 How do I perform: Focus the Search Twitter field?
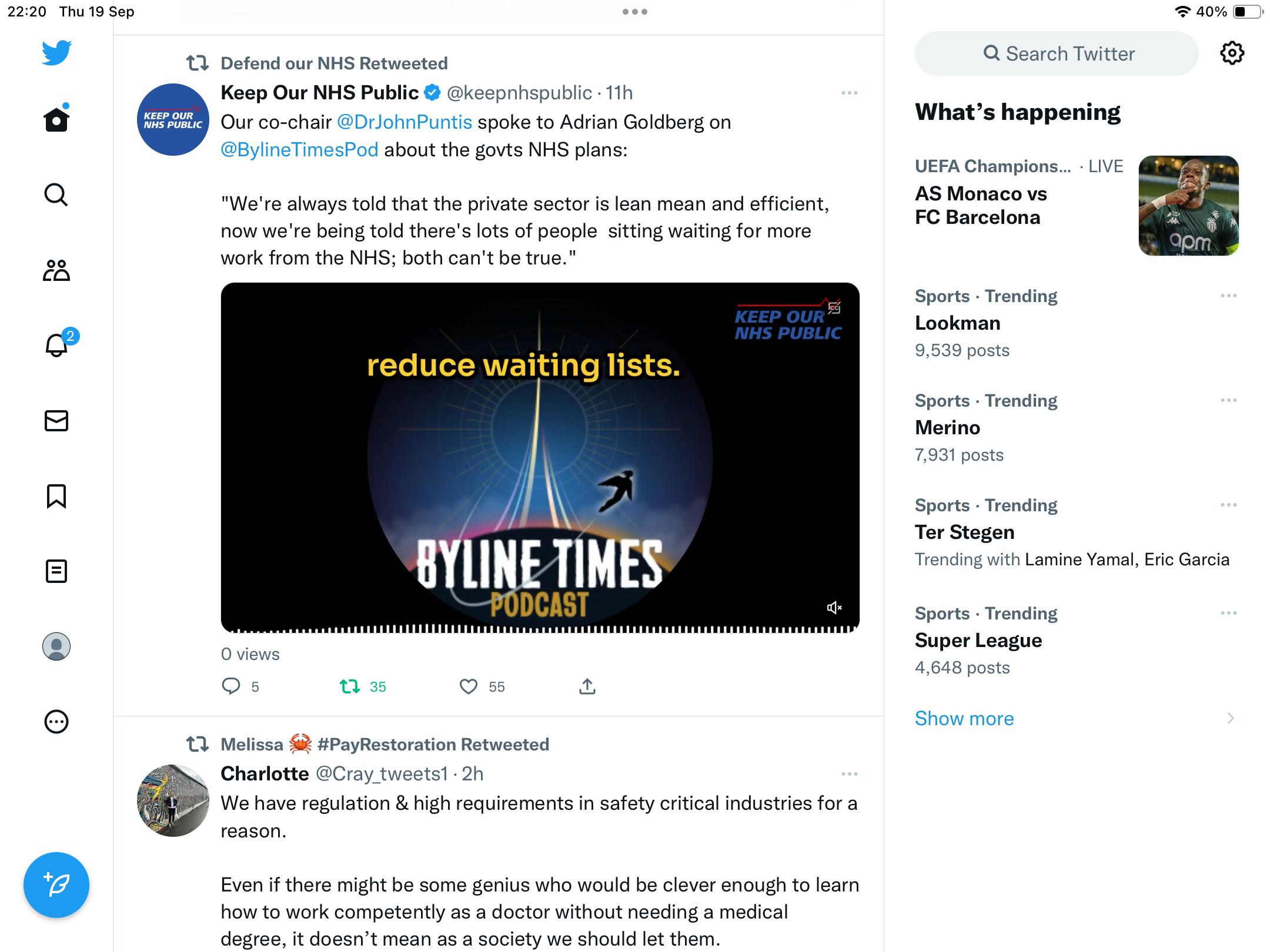pyautogui.click(x=1057, y=53)
